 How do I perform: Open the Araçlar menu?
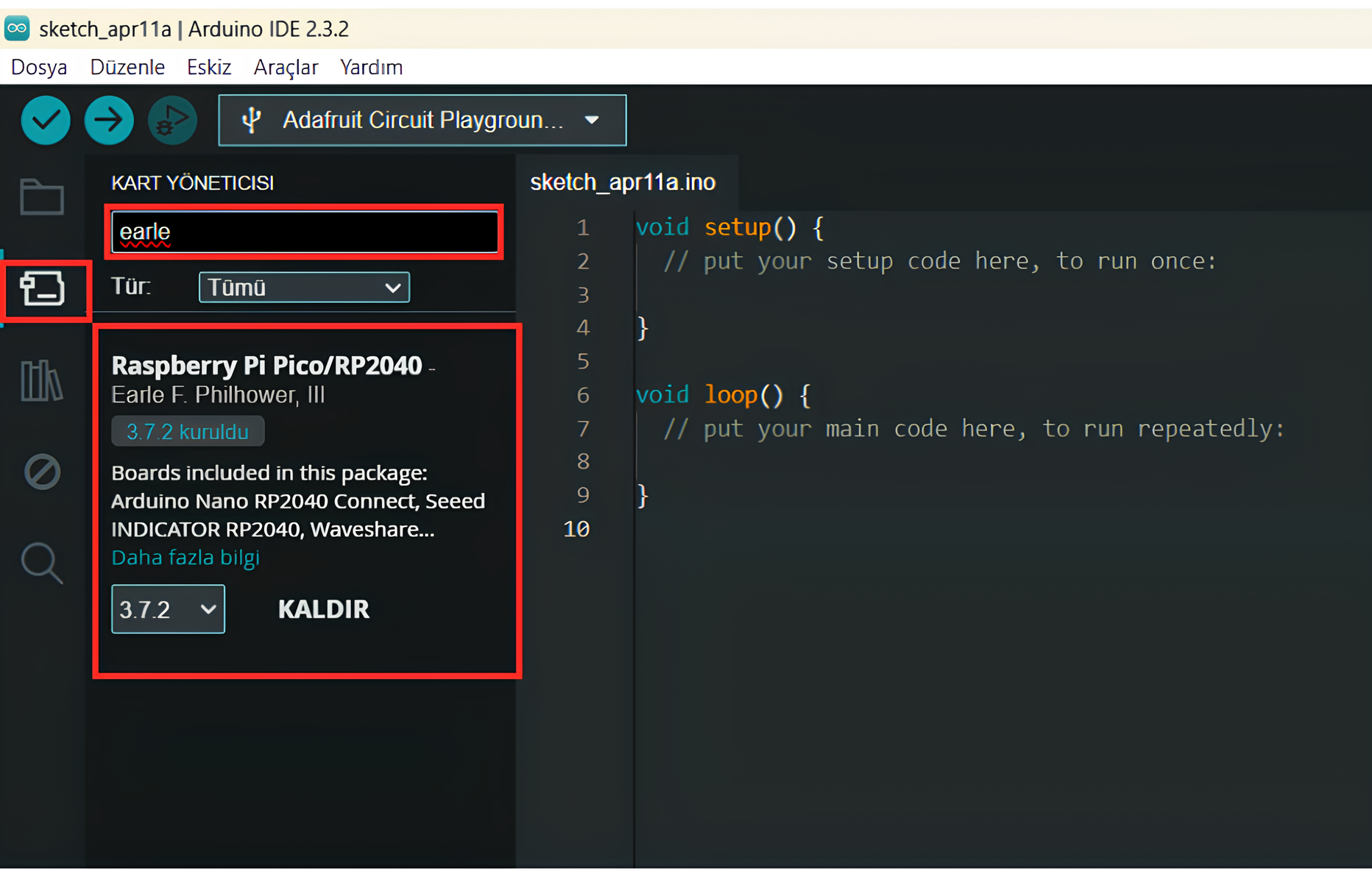tap(286, 67)
